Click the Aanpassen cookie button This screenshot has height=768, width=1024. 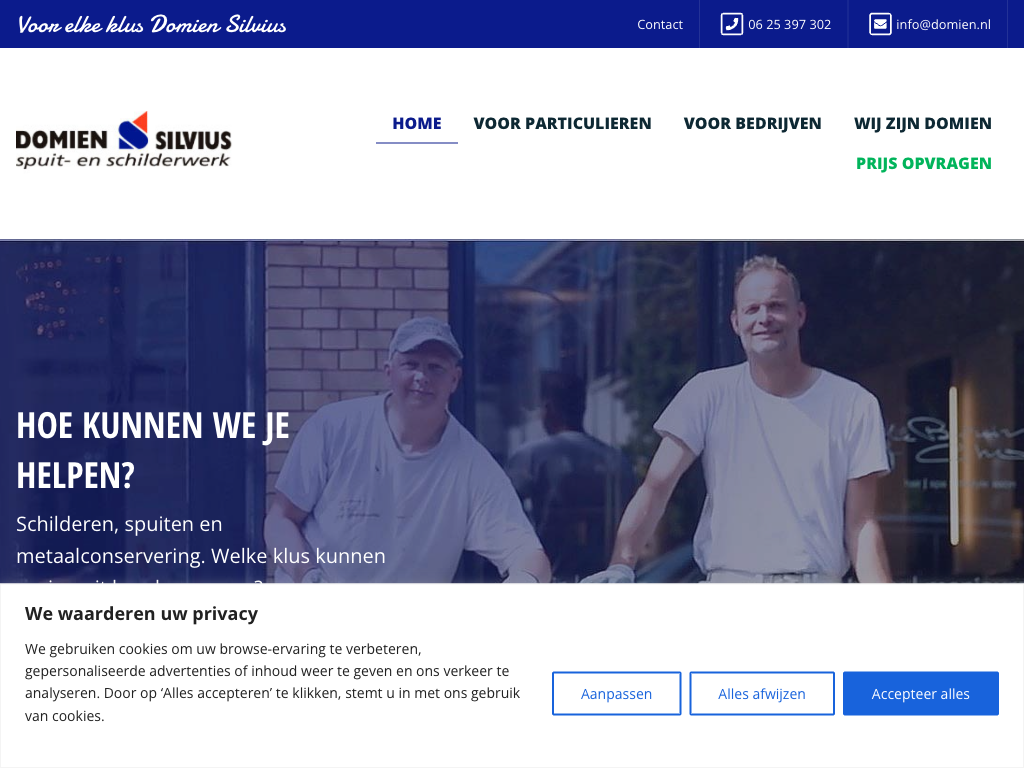click(x=616, y=694)
